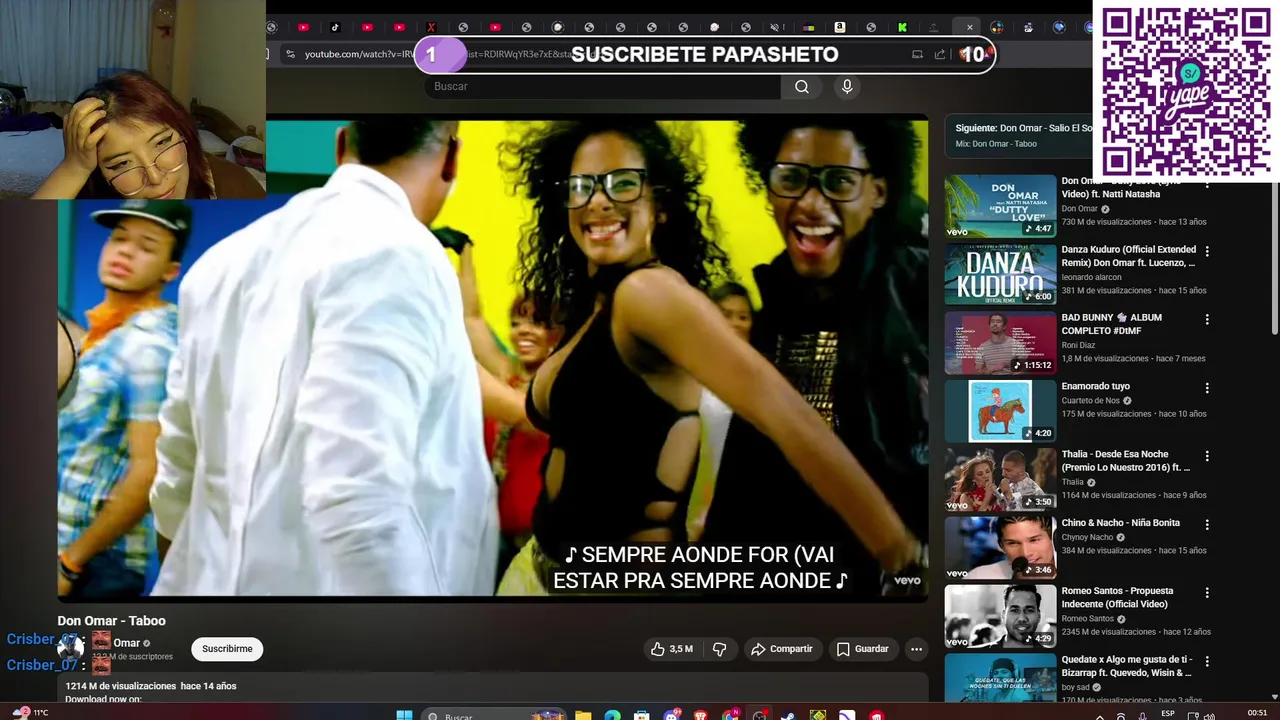
Task: Click inside the Buscar search field
Action: (x=603, y=87)
